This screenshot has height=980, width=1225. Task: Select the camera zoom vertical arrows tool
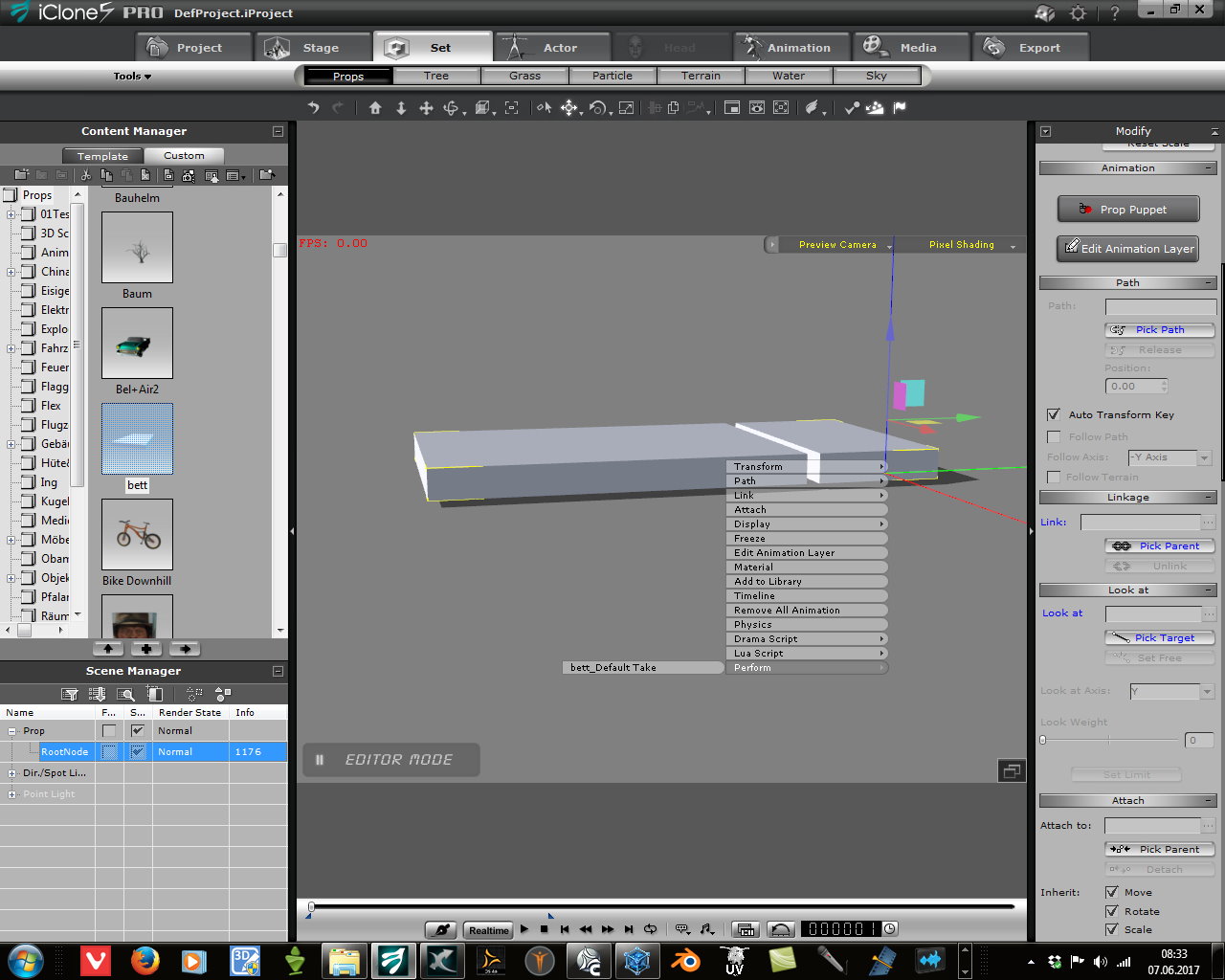tap(401, 108)
